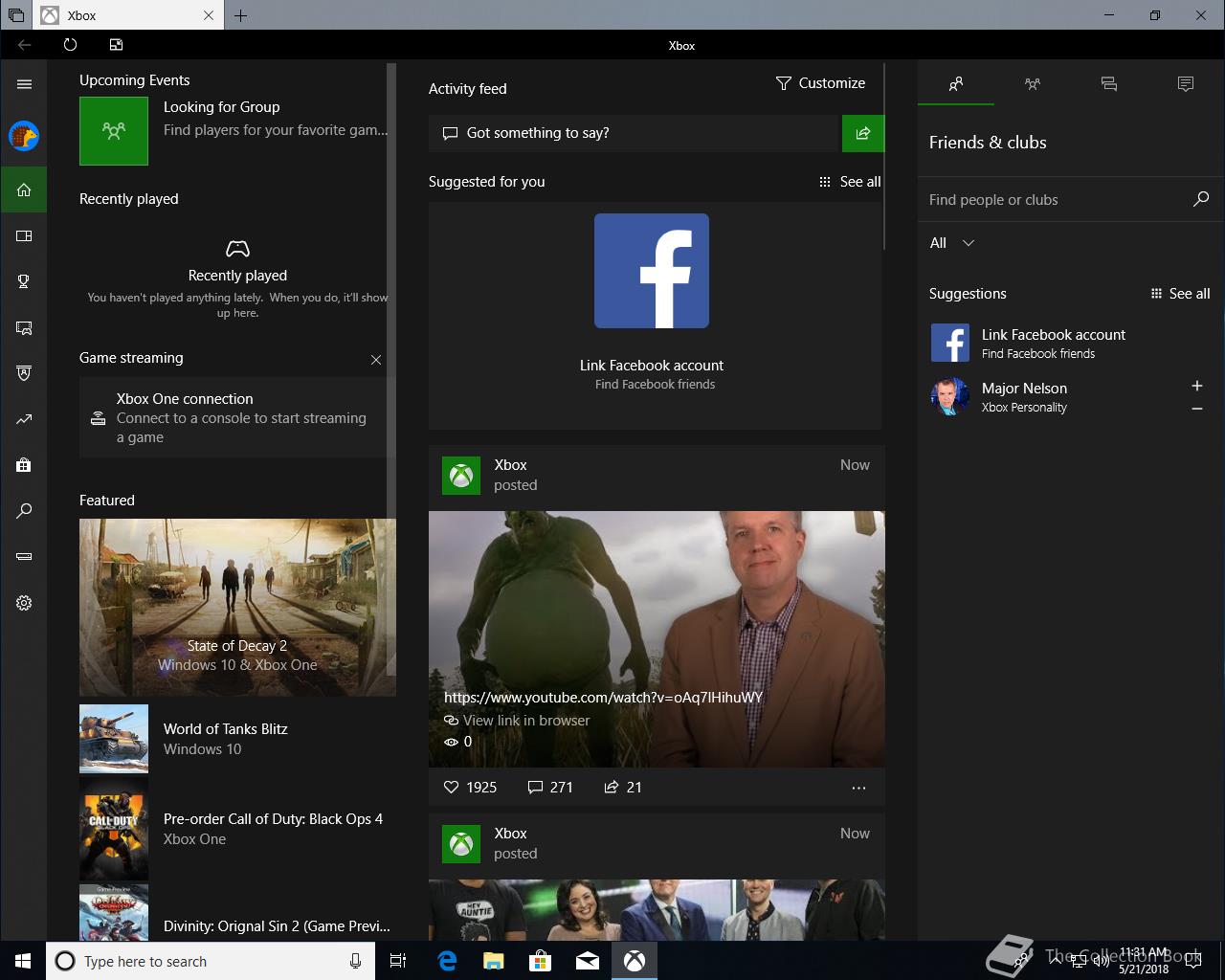Open Connection console icon in sidebar
The height and width of the screenshot is (980, 1225).
coord(24,557)
